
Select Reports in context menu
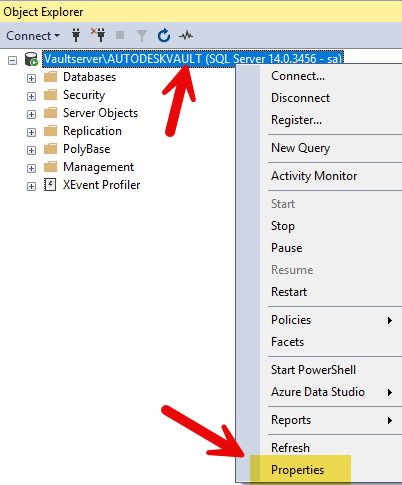point(291,420)
